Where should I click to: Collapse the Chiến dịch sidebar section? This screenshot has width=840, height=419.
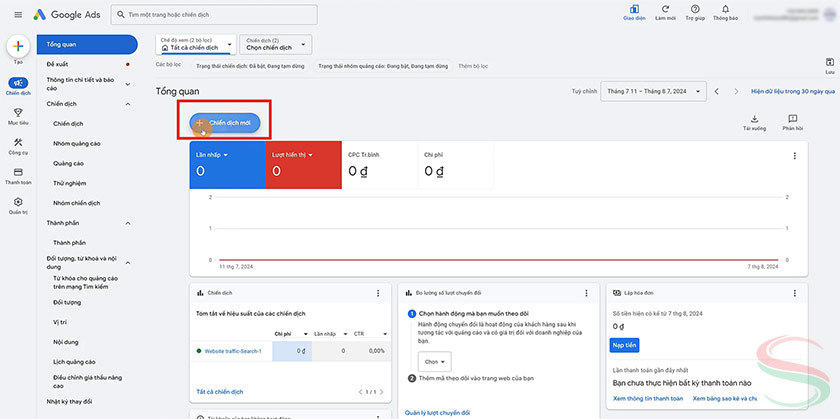pos(128,104)
